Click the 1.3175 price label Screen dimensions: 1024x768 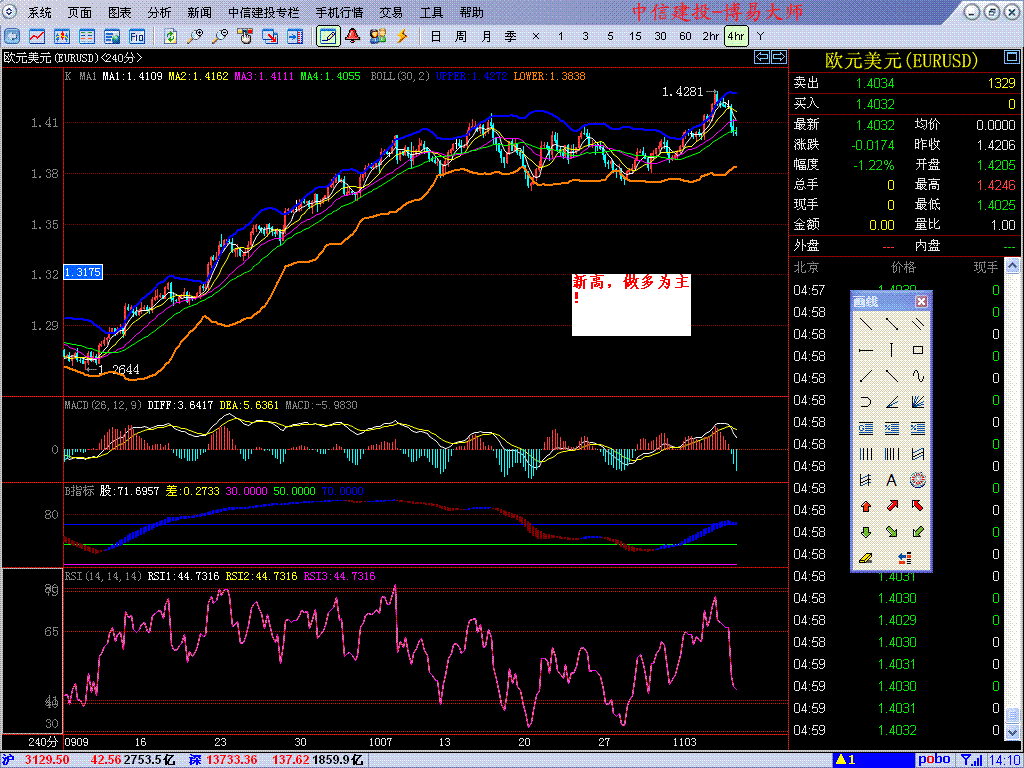click(x=83, y=272)
